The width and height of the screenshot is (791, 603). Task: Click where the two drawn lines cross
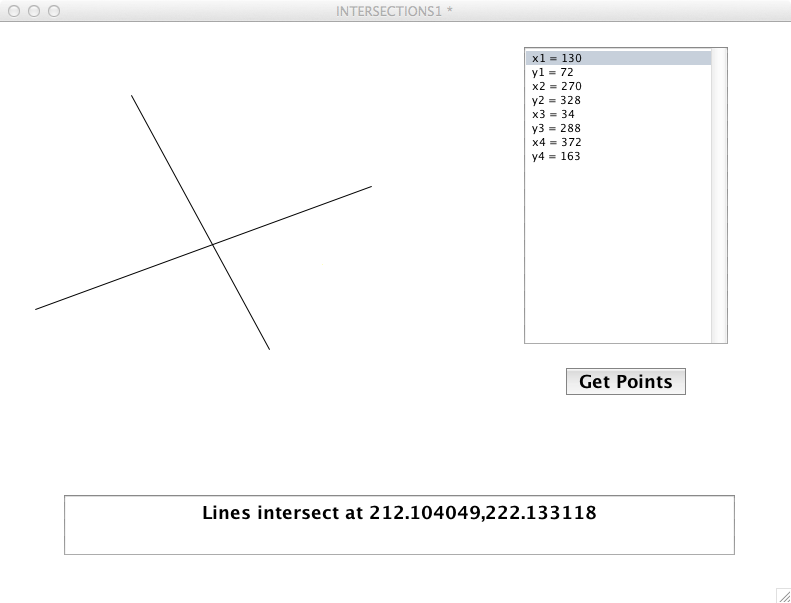212,243
